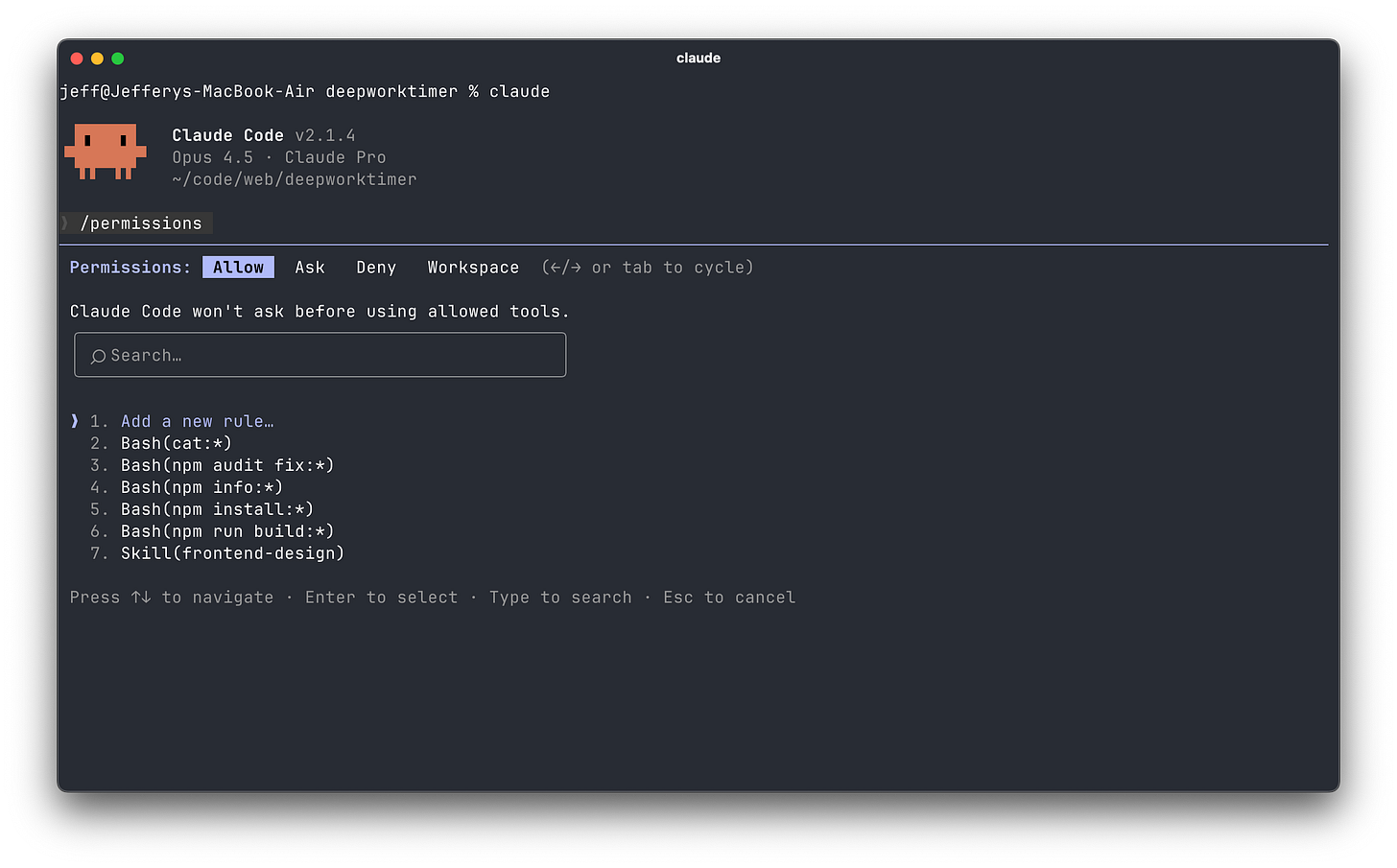Select "Add a new rule…"
Screen dimensions: 1397x868
(197, 420)
